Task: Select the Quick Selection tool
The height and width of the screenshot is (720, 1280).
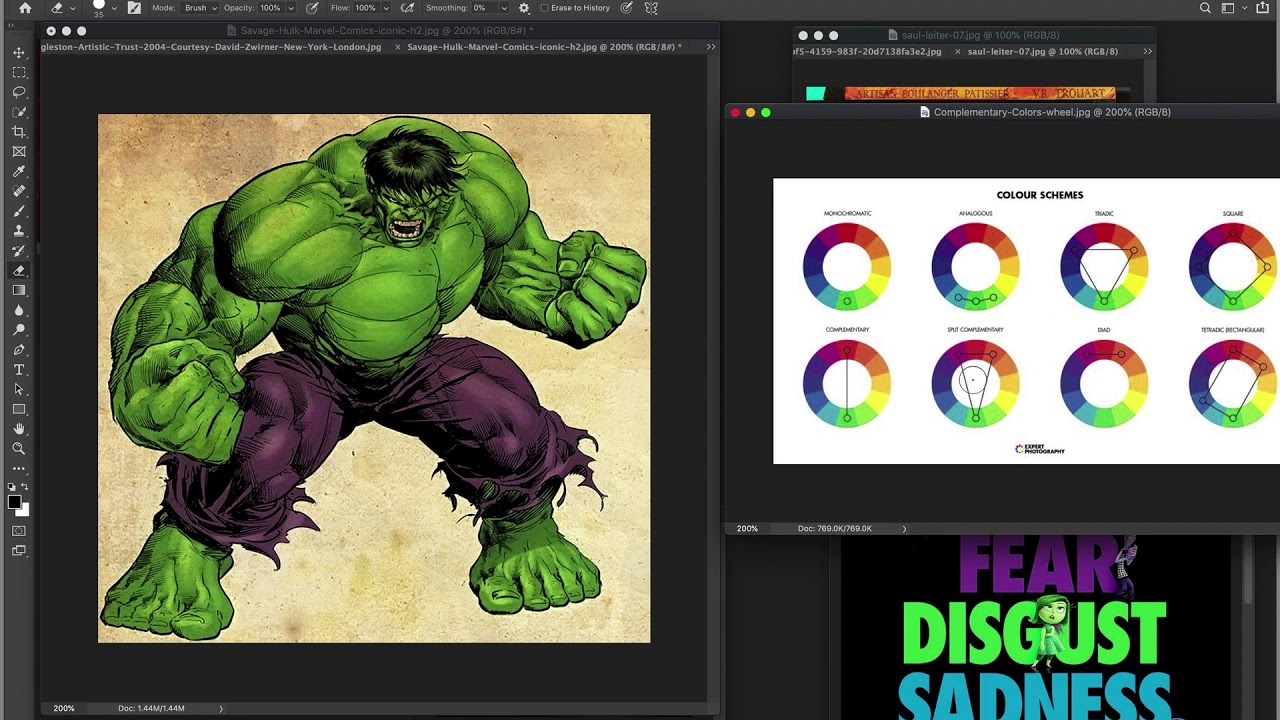Action: point(19,112)
